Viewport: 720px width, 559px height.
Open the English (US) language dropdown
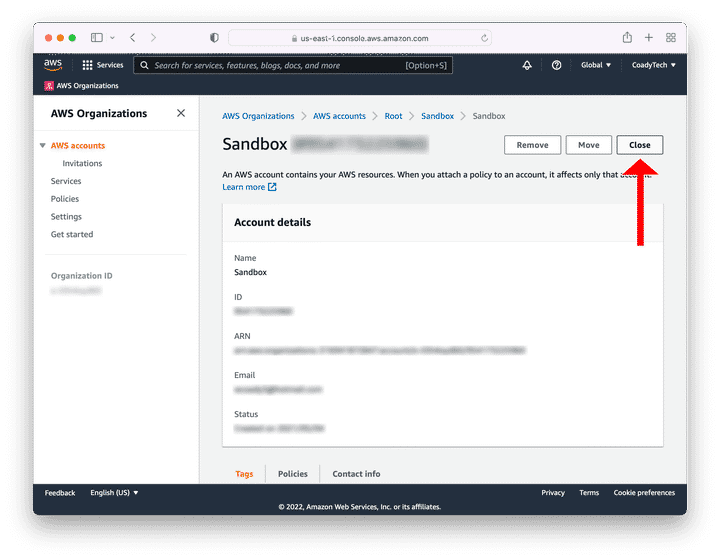pyautogui.click(x=114, y=492)
